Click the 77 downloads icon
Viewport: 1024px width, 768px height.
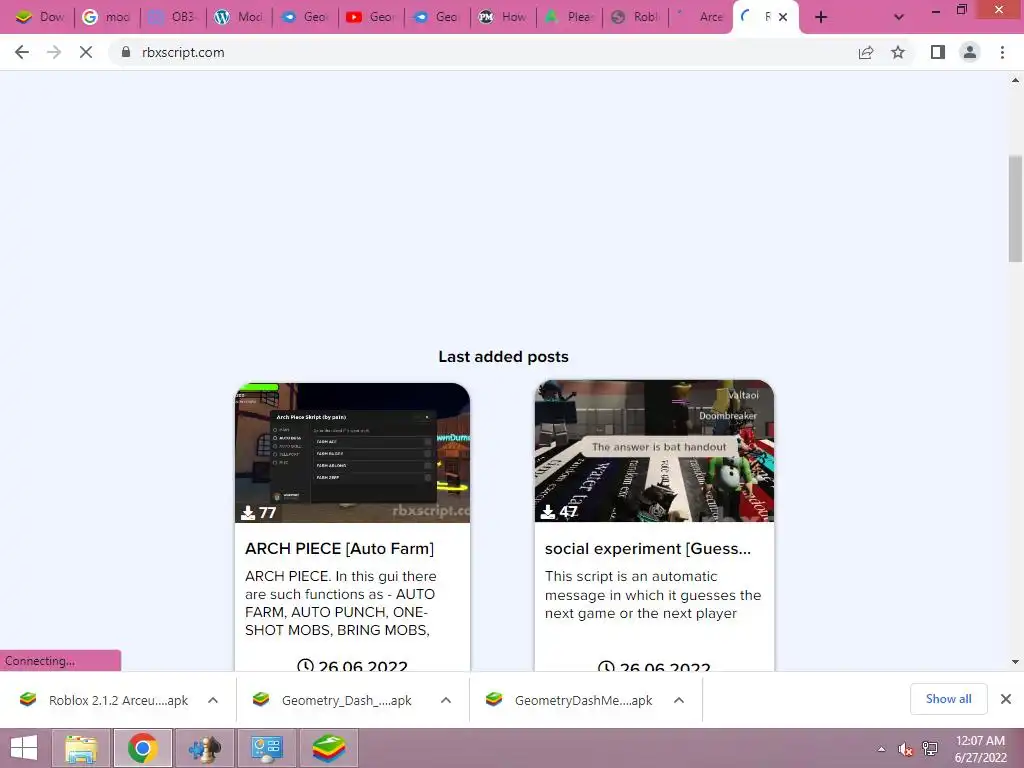click(x=248, y=513)
